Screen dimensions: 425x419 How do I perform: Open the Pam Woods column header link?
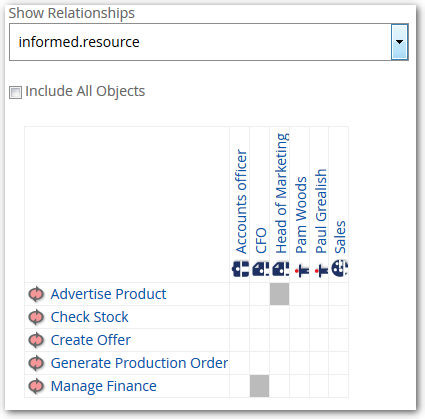tap(301, 215)
